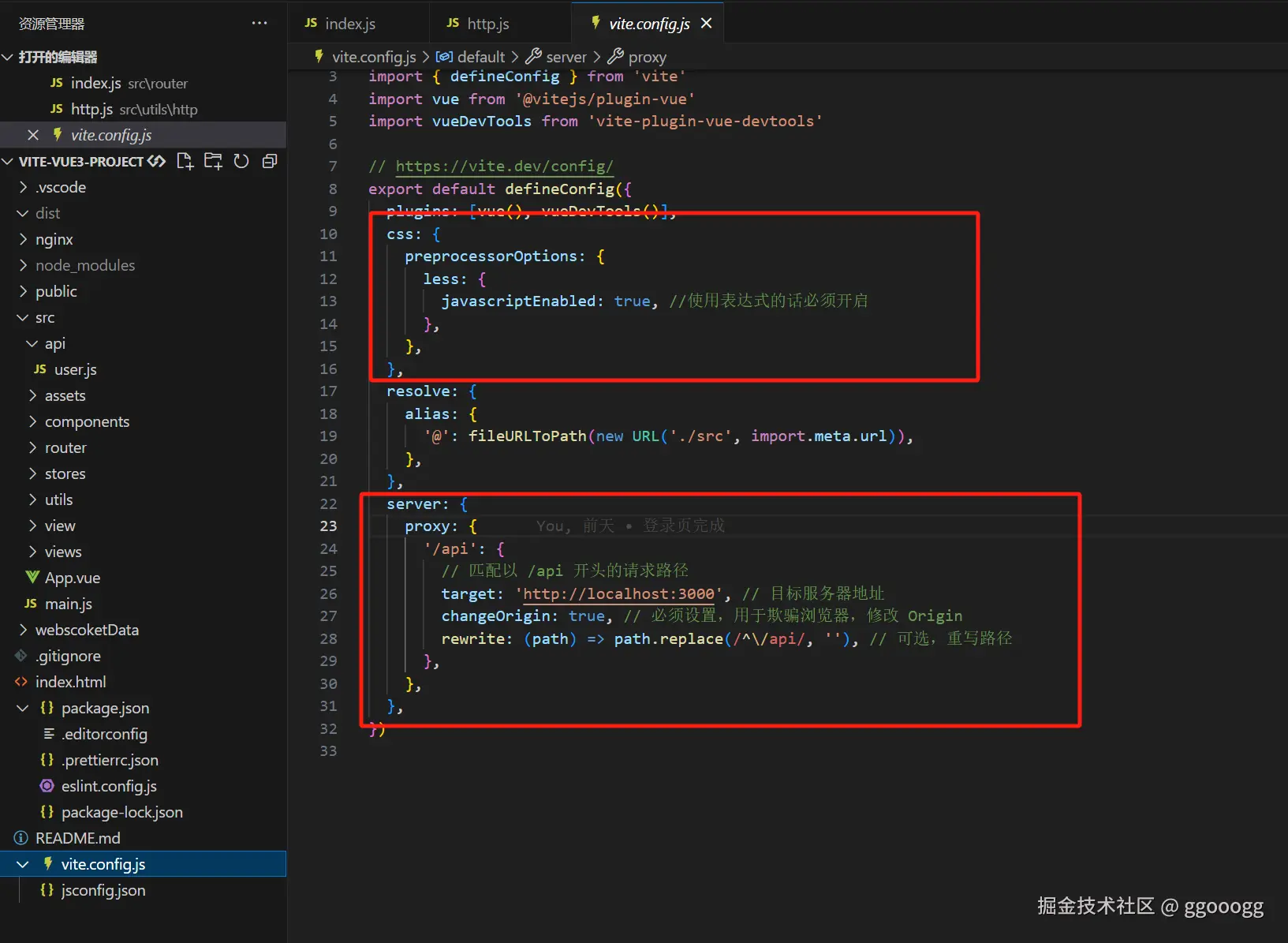Open the explorer more actions ellipsis menu
Image resolution: width=1288 pixels, height=943 pixels.
(259, 24)
